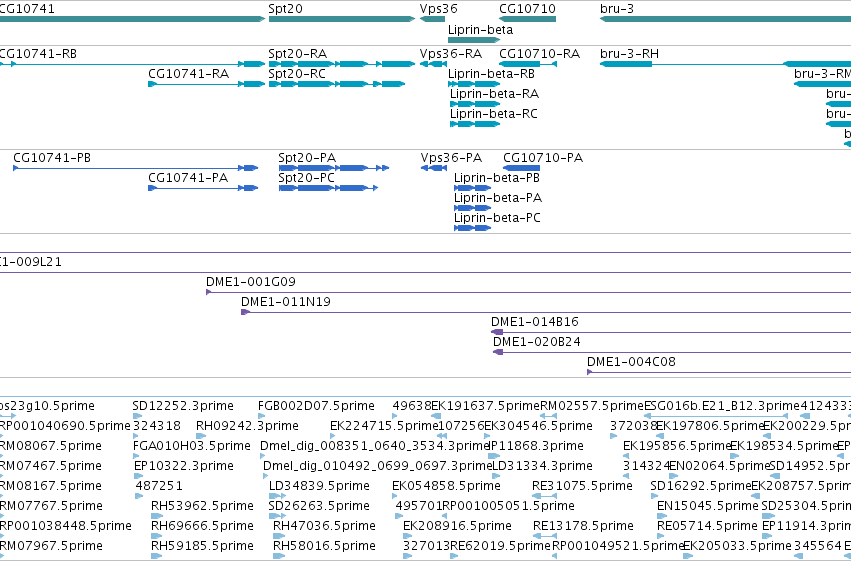851x561 pixels.
Task: Select EST EN15045.5prime
Action: click(708, 506)
